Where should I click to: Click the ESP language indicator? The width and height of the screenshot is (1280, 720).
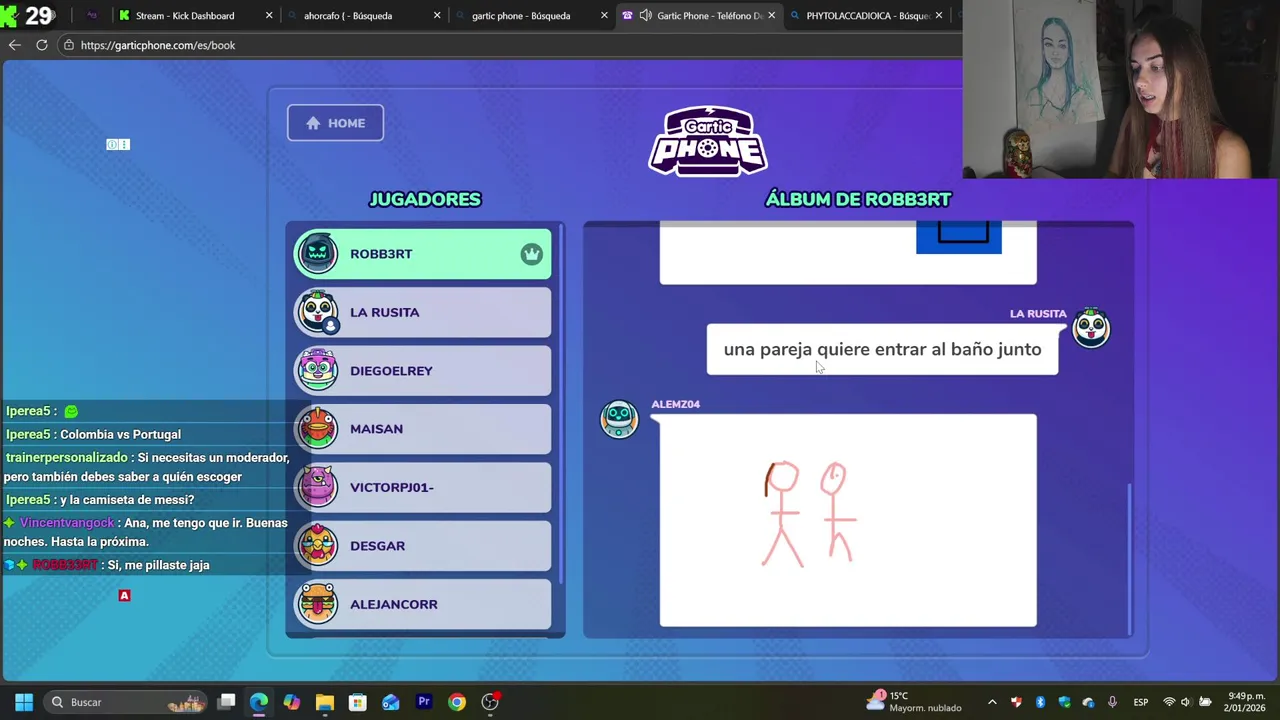click(1141, 702)
